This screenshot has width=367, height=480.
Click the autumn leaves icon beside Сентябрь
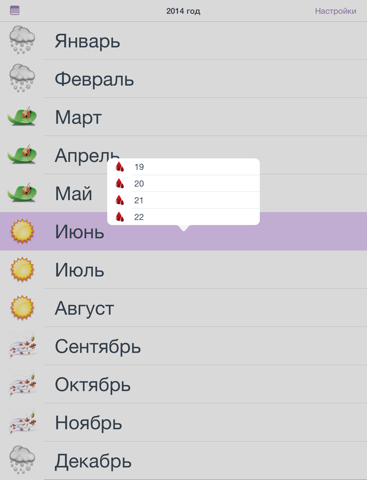coord(22,345)
